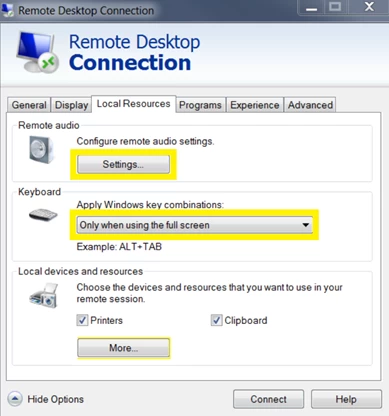Go to the Experience tab

(x=255, y=105)
